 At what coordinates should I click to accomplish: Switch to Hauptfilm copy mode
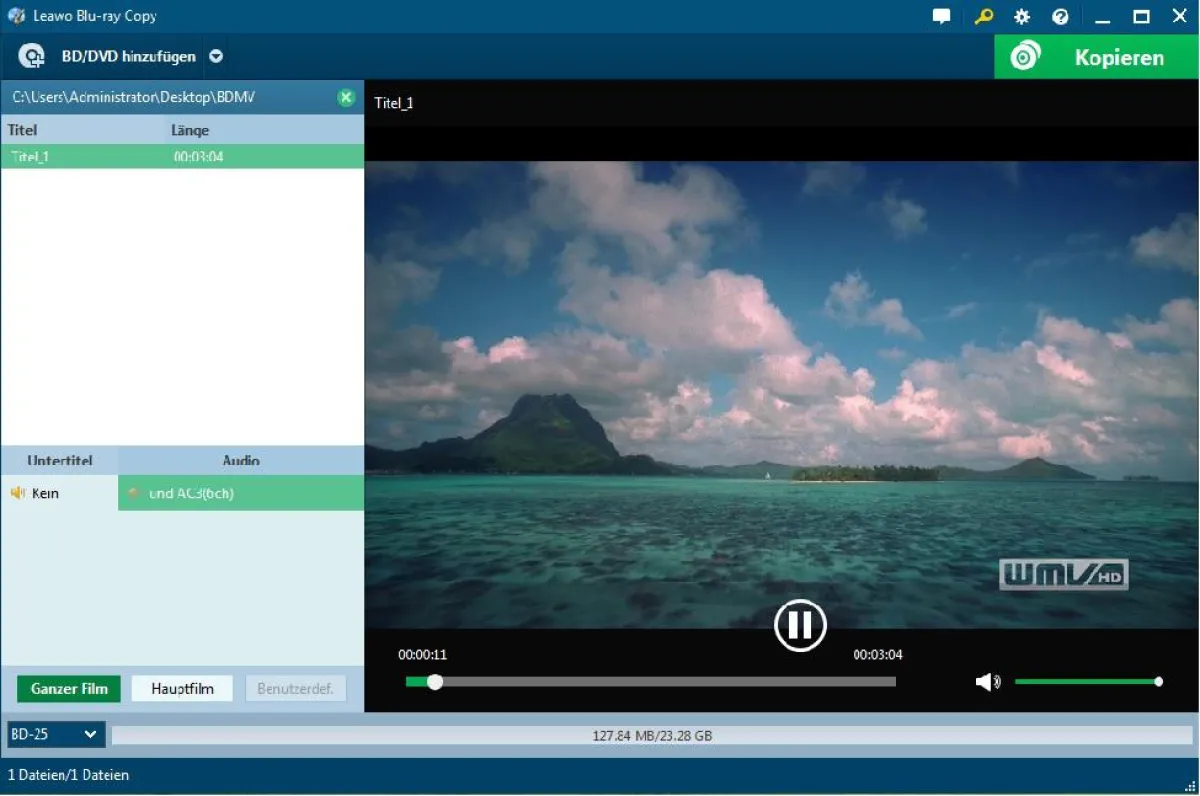[182, 689]
